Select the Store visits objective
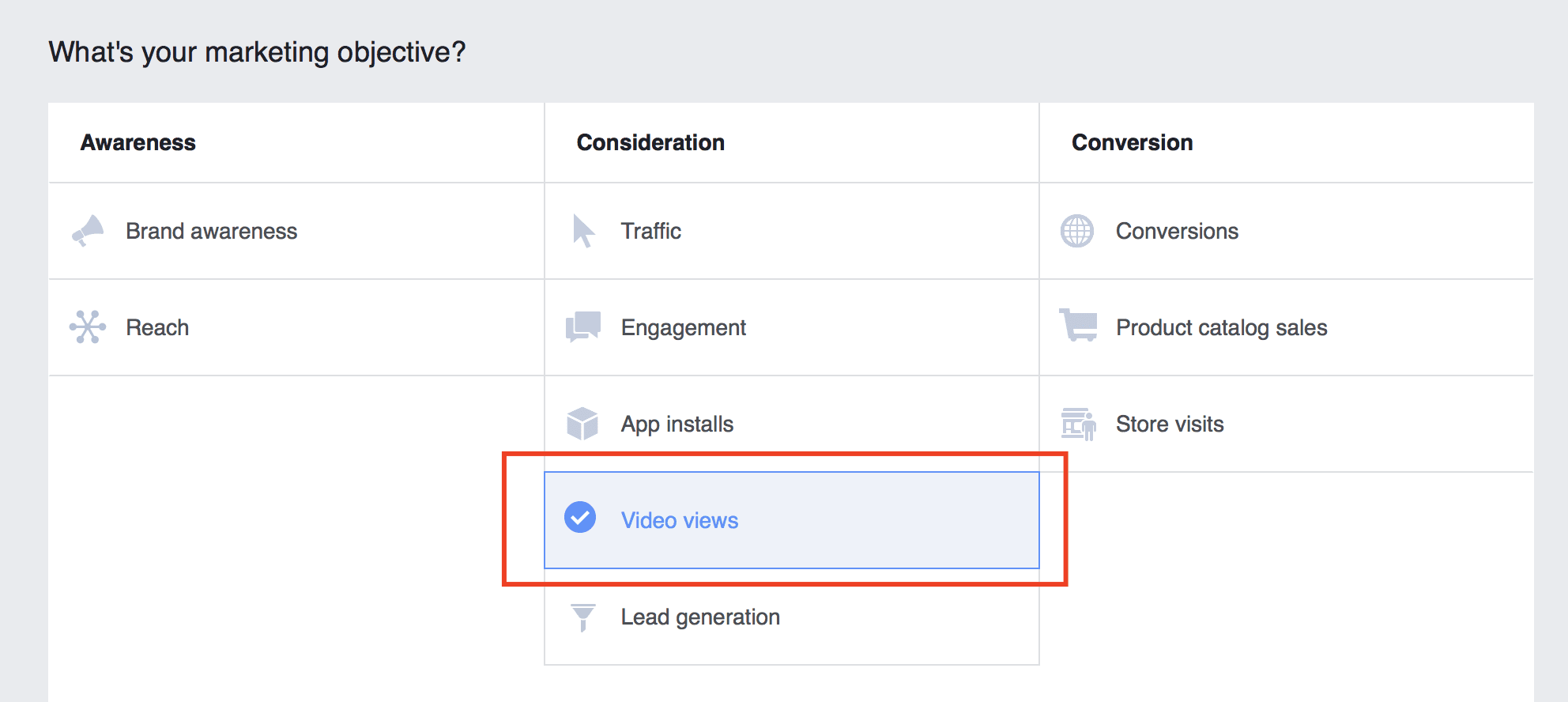 (x=1170, y=424)
